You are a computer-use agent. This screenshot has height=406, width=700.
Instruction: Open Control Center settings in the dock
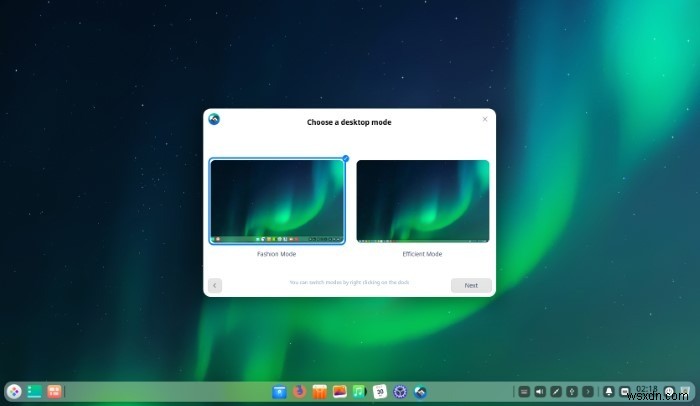pos(400,392)
